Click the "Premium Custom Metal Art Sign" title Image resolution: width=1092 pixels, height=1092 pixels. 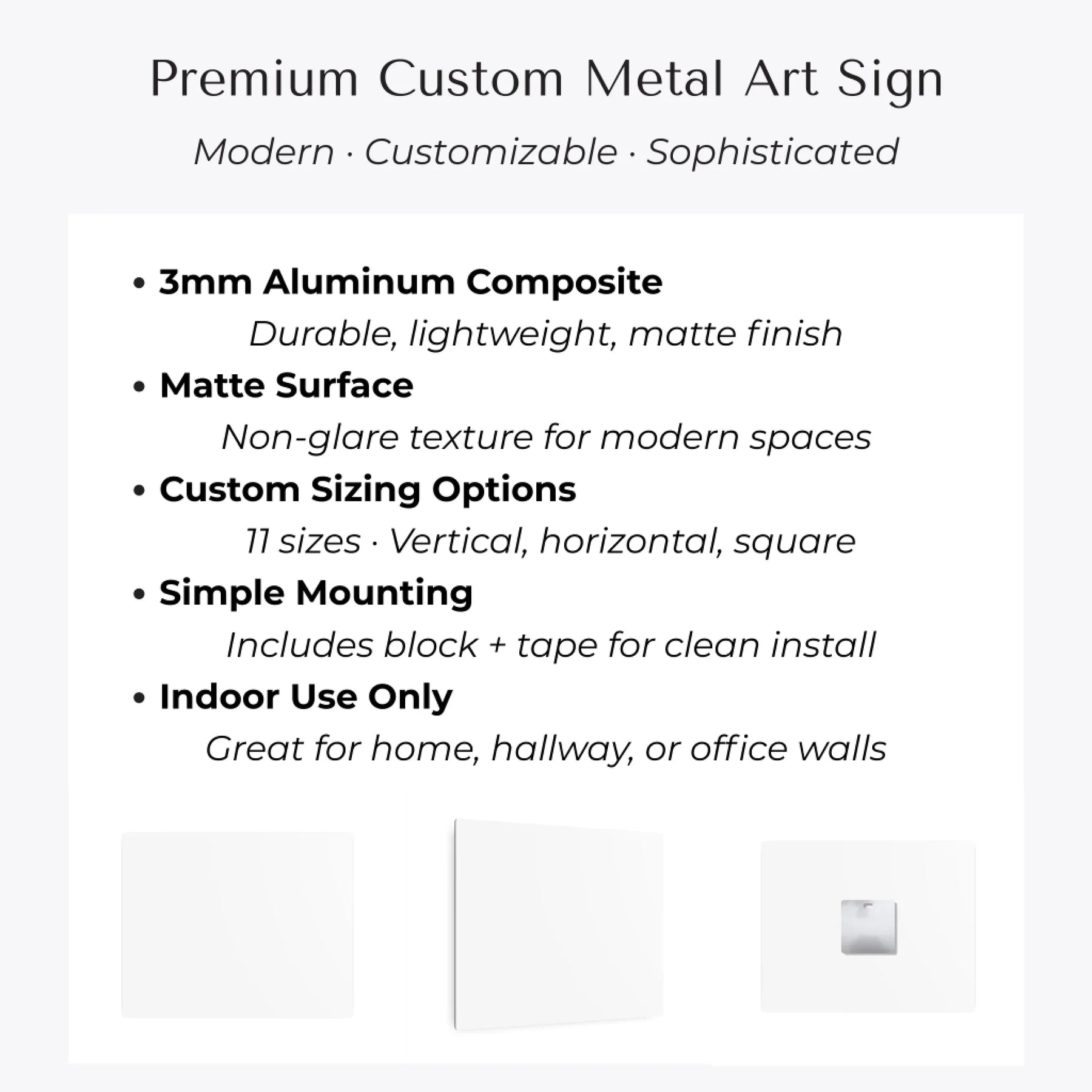click(546, 79)
